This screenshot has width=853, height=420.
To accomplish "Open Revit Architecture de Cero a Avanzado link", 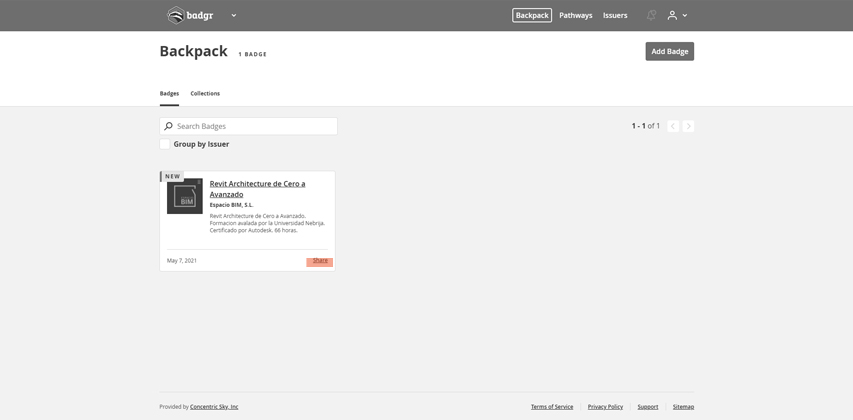I will coord(257,189).
